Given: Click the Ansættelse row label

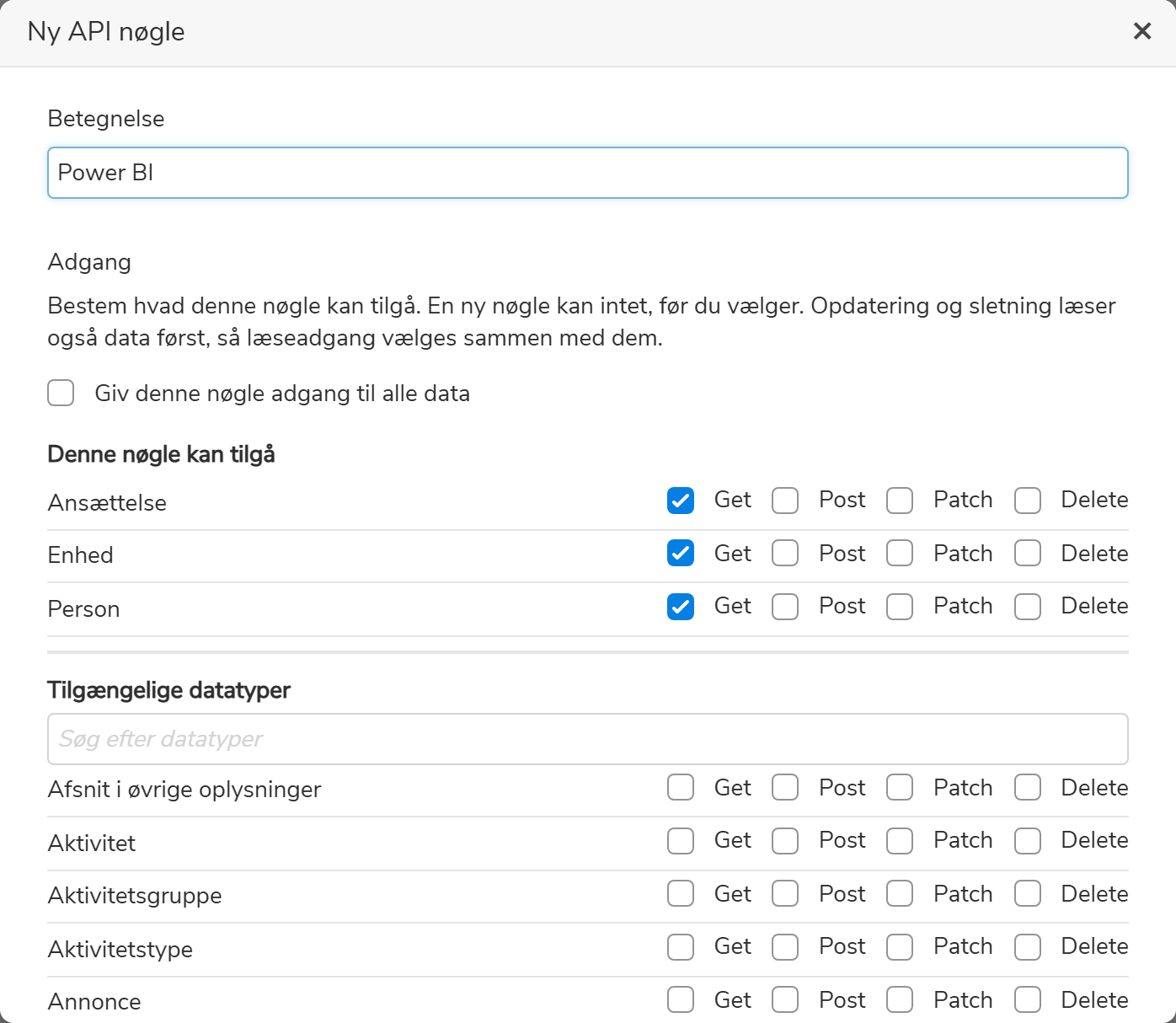Looking at the screenshot, I should 107,503.
